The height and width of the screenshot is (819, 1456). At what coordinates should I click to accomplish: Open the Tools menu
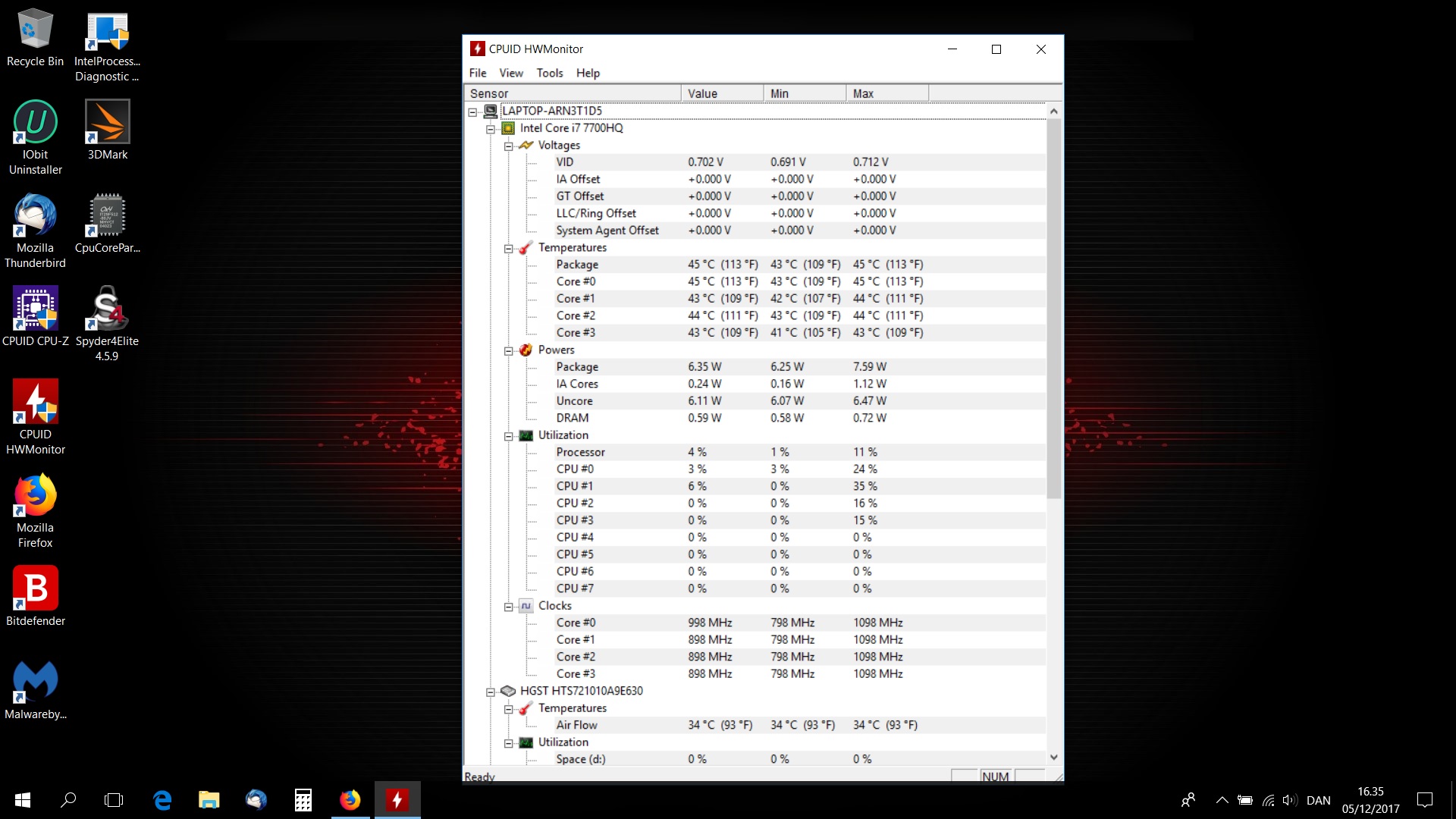pyautogui.click(x=549, y=73)
